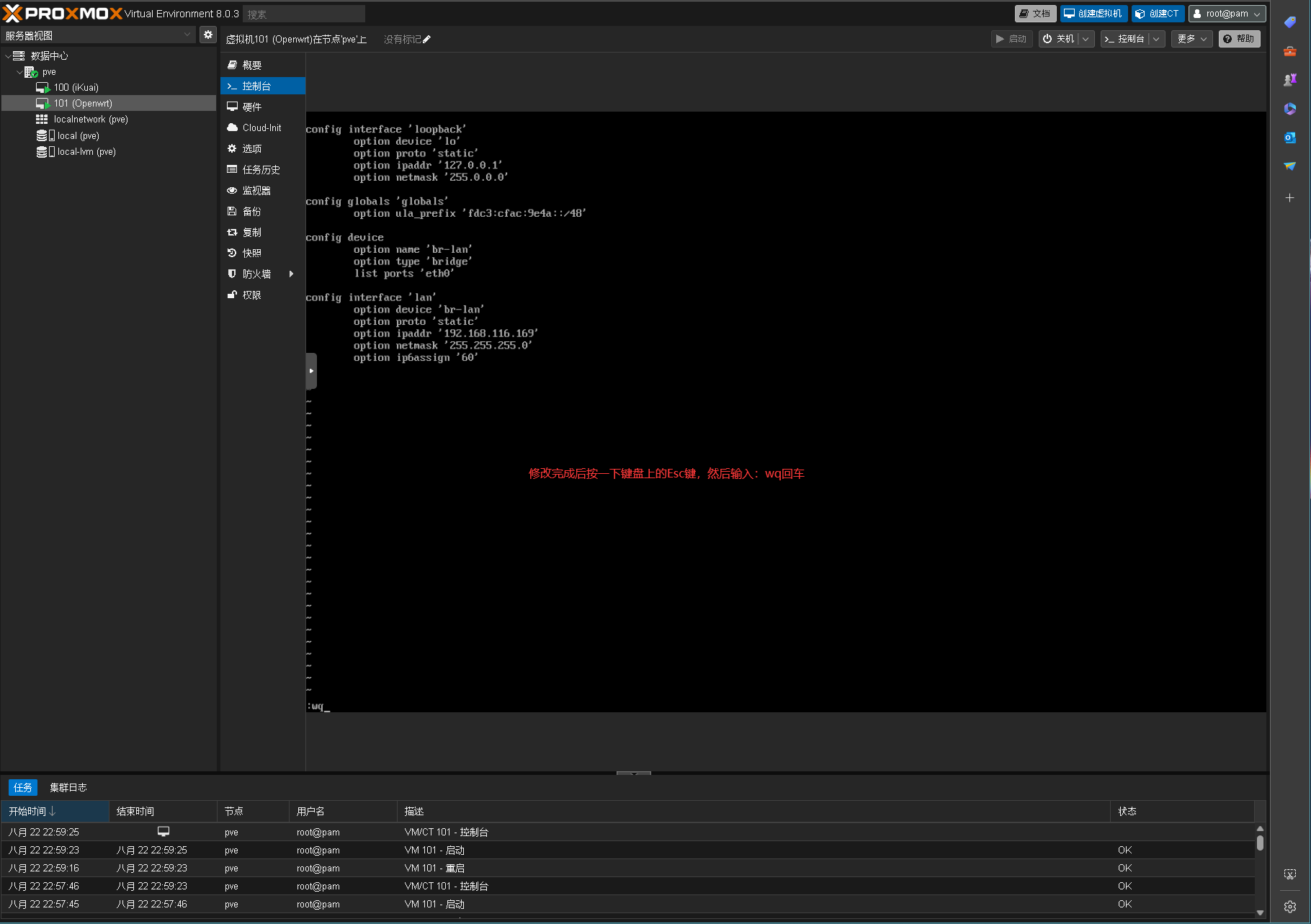Click in the top 搜索 search field
Screen dimensions: 1311x924
click(304, 14)
